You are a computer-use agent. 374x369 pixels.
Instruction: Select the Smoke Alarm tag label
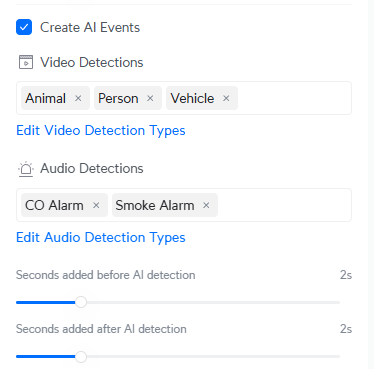[x=155, y=205]
